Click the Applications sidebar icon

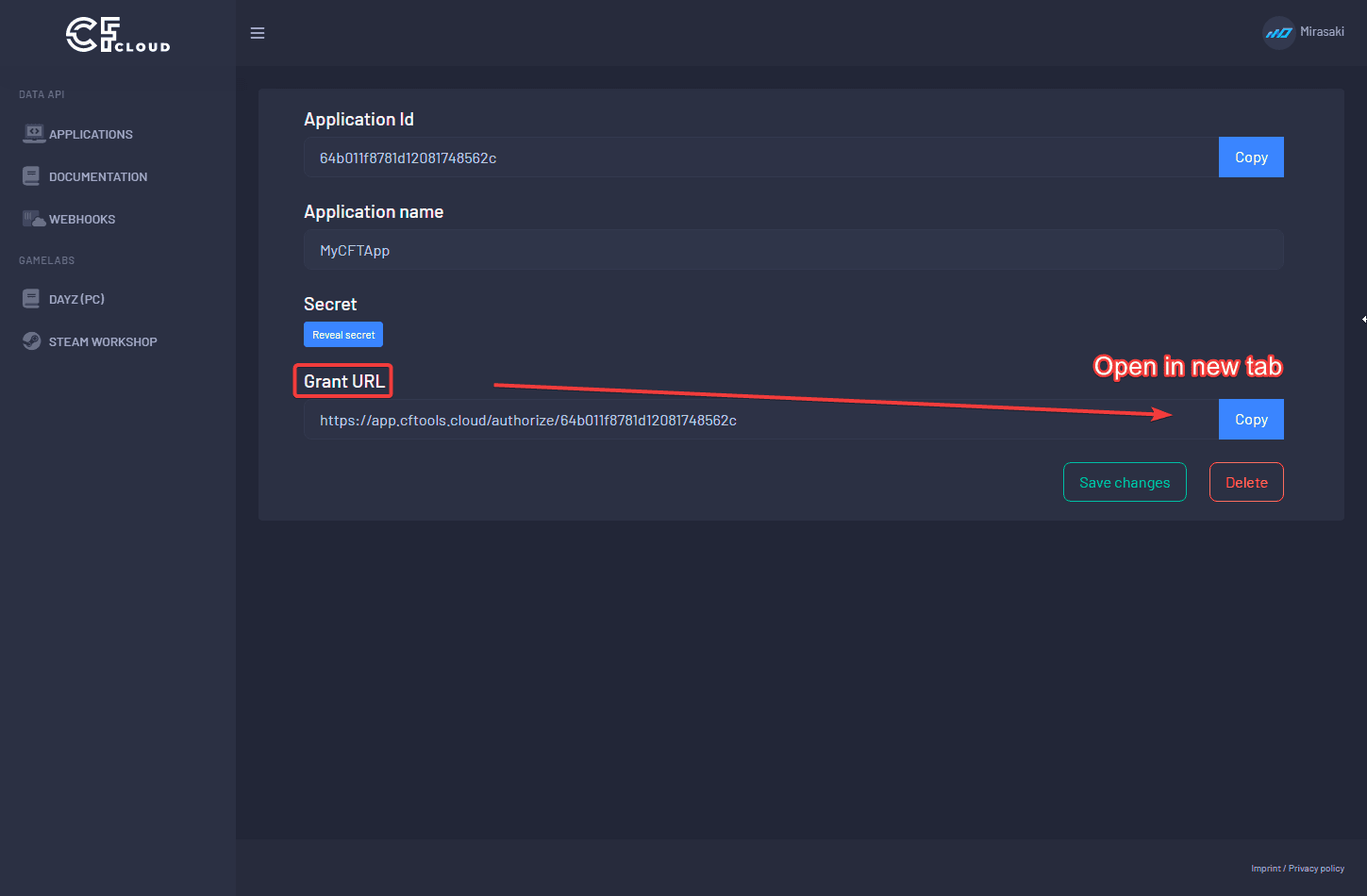[x=34, y=134]
